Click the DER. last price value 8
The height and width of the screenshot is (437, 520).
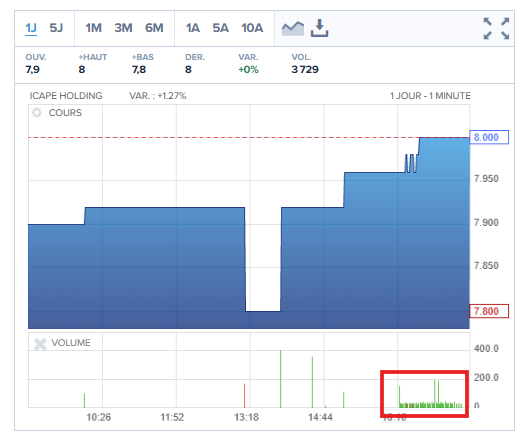point(188,70)
